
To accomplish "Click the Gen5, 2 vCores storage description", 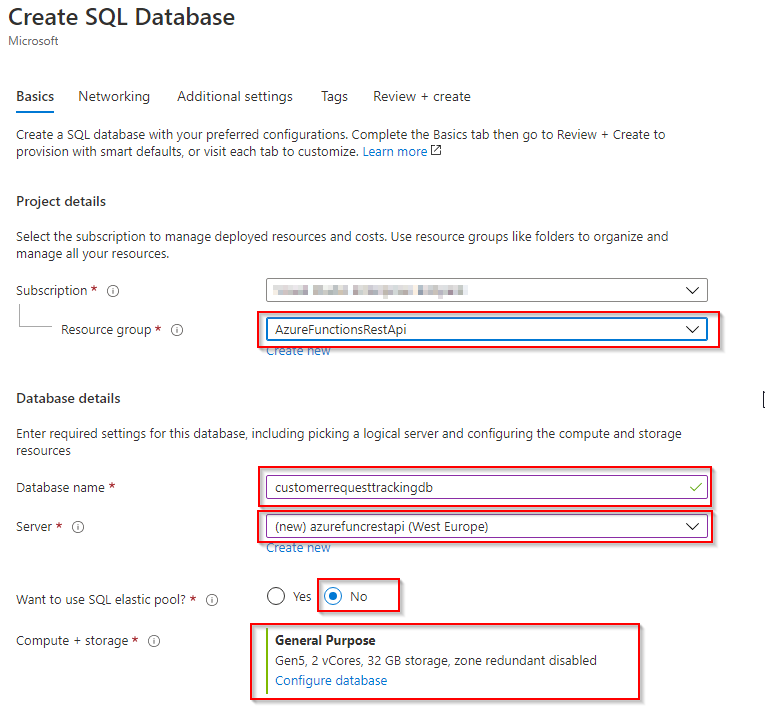I will tap(436, 661).
